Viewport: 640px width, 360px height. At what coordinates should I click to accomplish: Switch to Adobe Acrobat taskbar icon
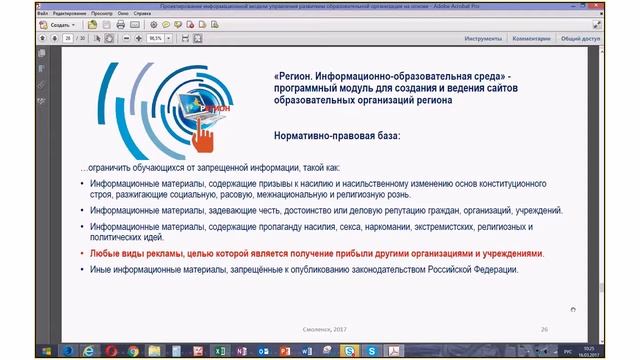coord(393,351)
